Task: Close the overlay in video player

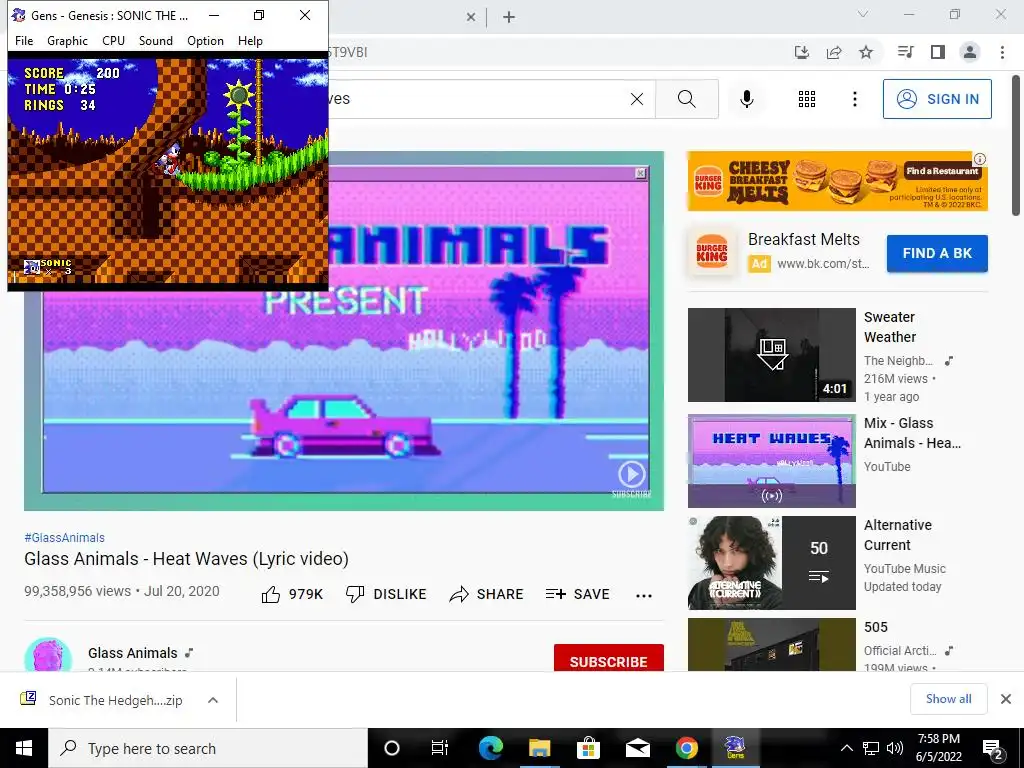Action: click(x=641, y=173)
